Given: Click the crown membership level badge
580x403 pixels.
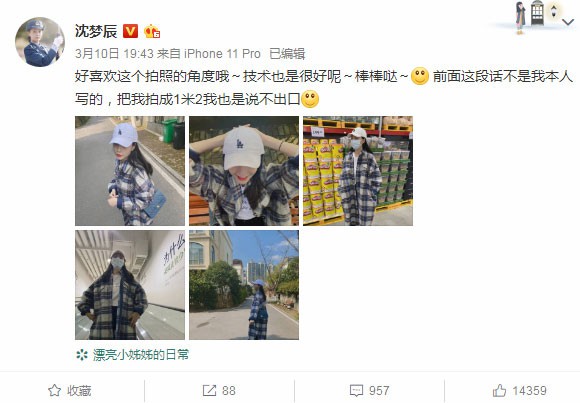Looking at the screenshot, I should [x=152, y=31].
